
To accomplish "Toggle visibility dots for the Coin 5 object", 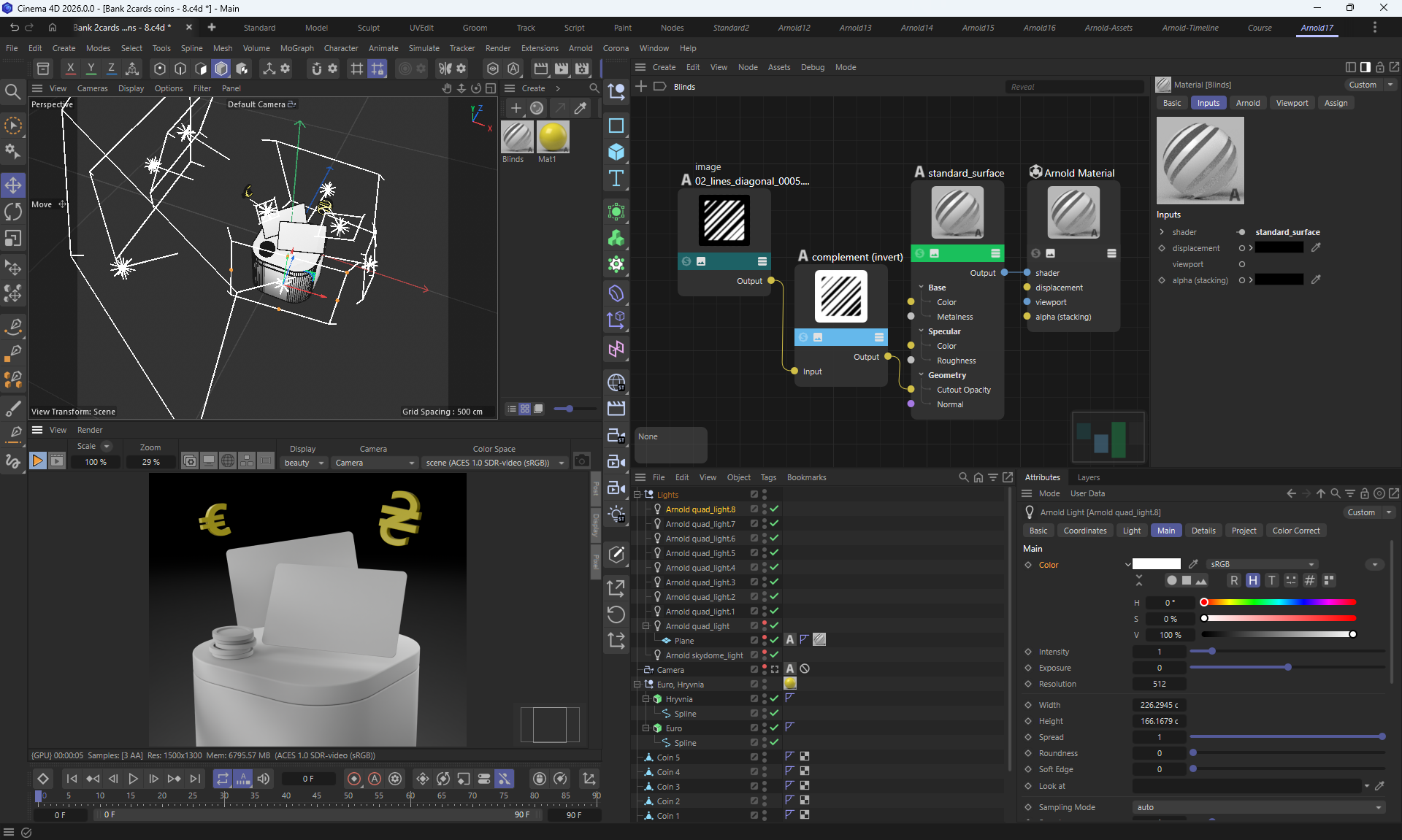I will pos(765,758).
